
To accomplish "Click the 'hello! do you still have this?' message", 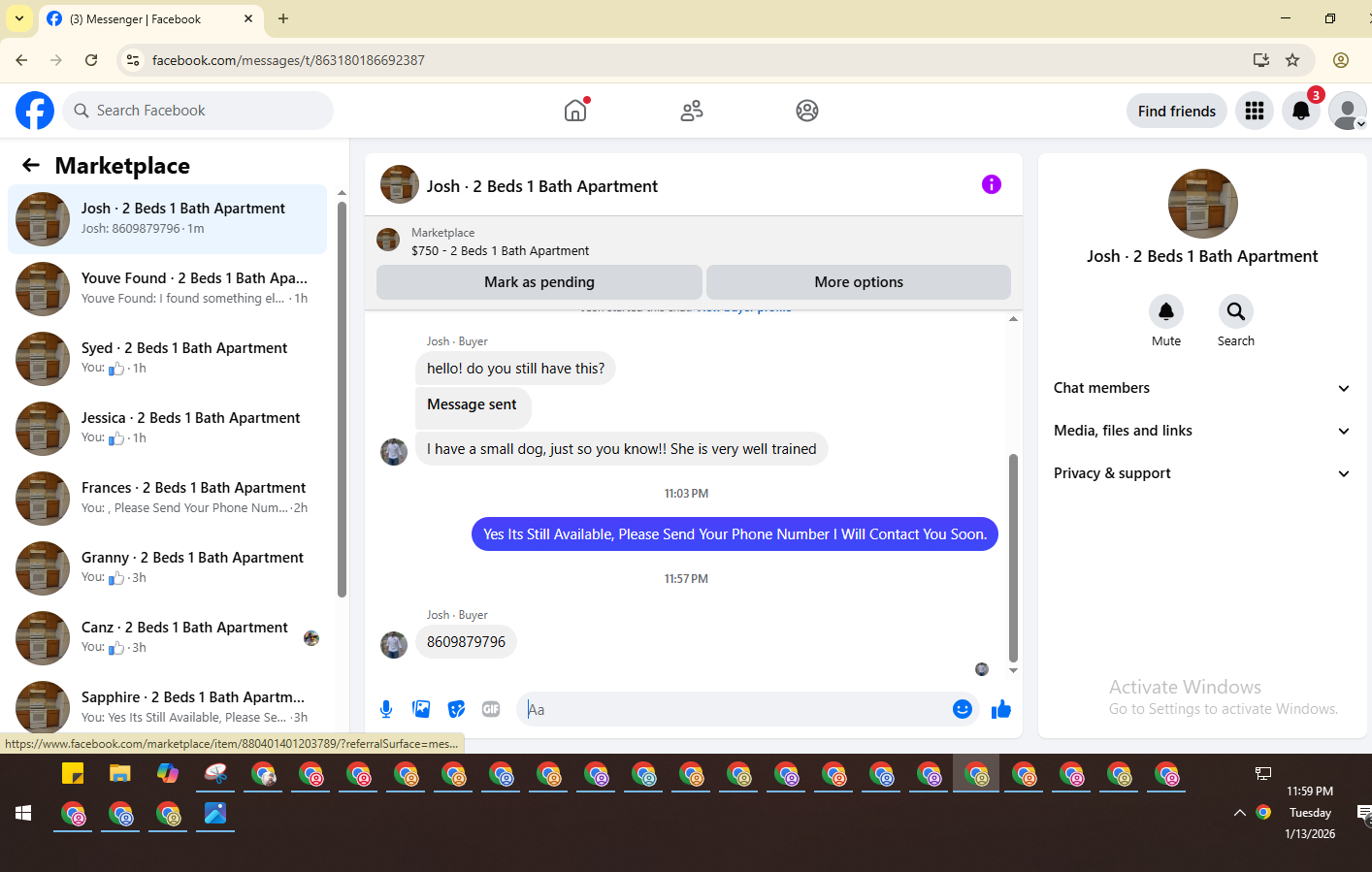I will pyautogui.click(x=515, y=369).
